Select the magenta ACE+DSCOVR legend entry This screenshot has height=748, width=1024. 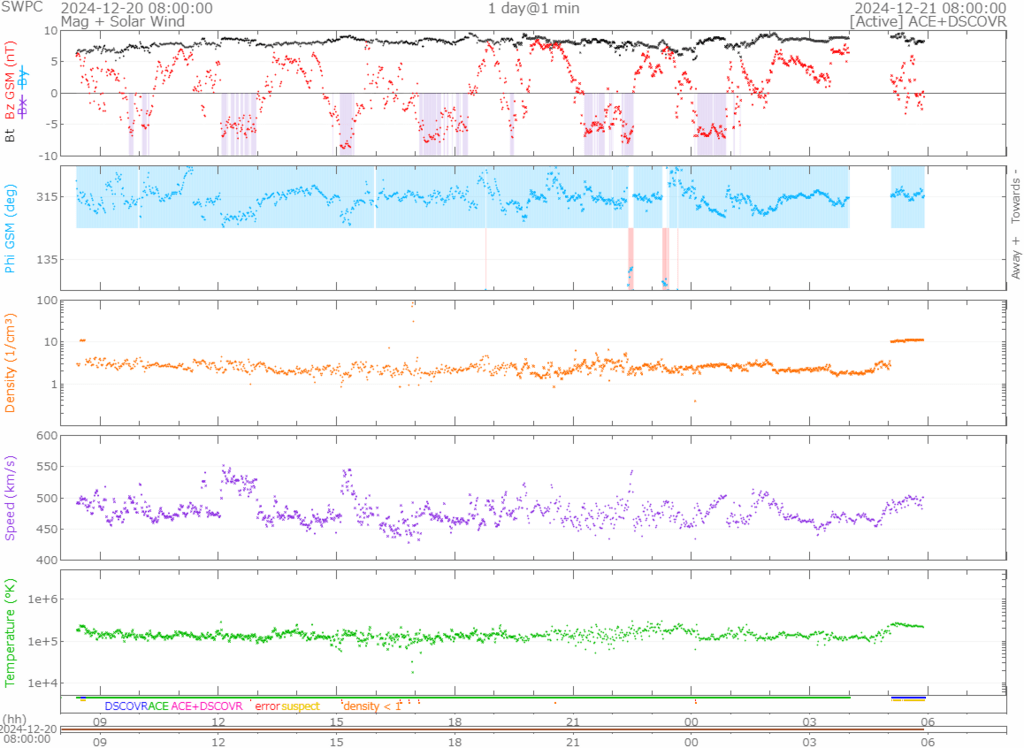tap(207, 707)
